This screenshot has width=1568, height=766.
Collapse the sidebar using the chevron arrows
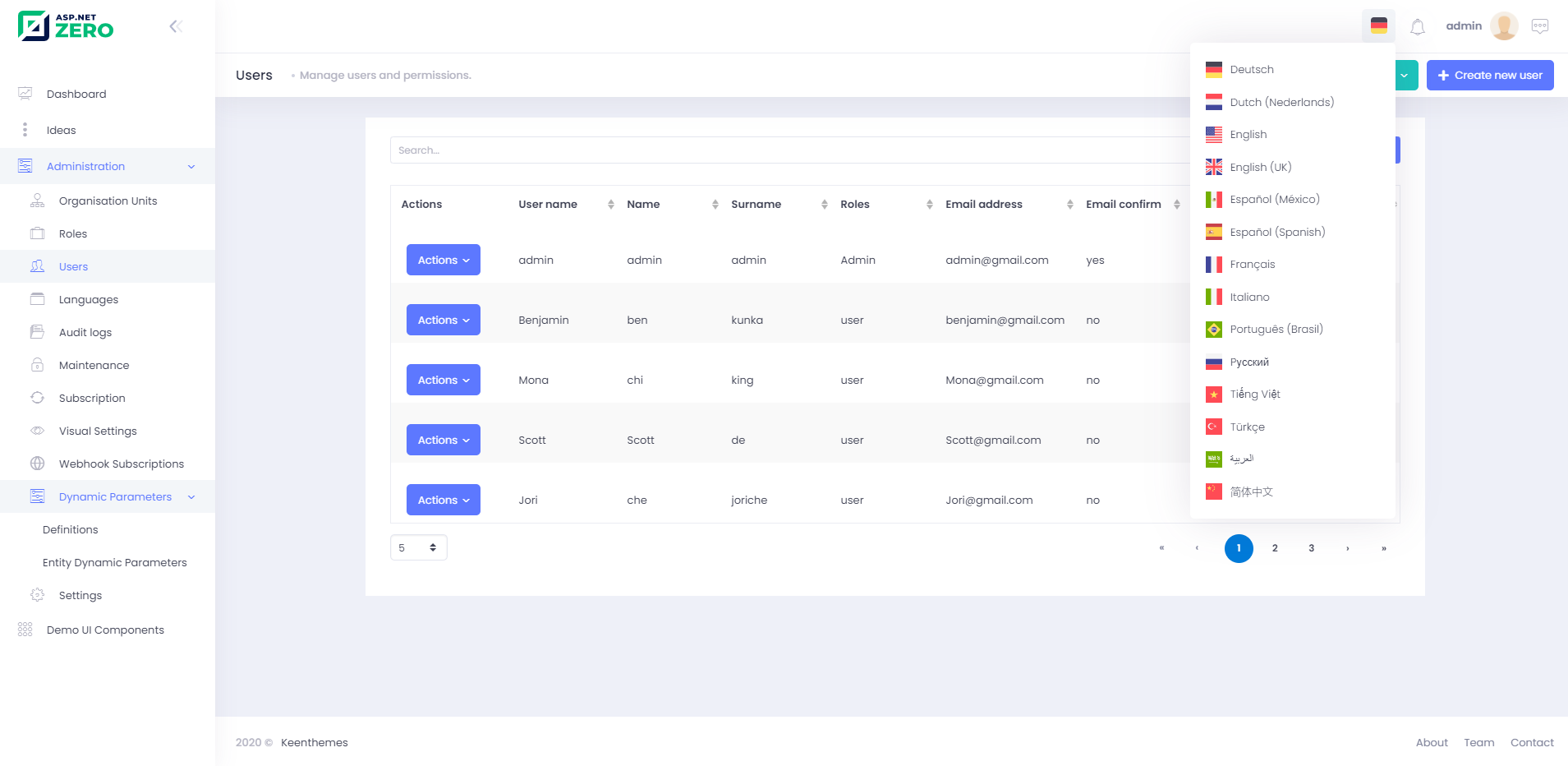click(176, 25)
